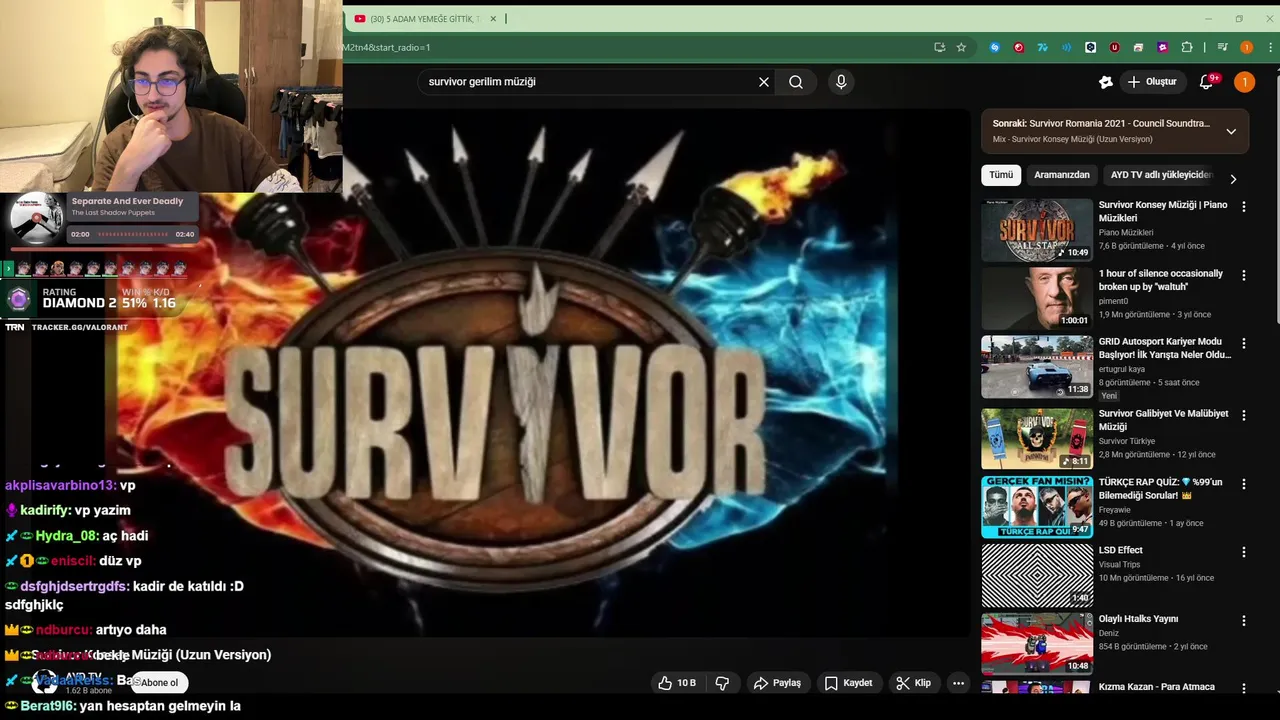Install the page as app from address bar
Image resolution: width=1280 pixels, height=720 pixels.
pos(939,47)
